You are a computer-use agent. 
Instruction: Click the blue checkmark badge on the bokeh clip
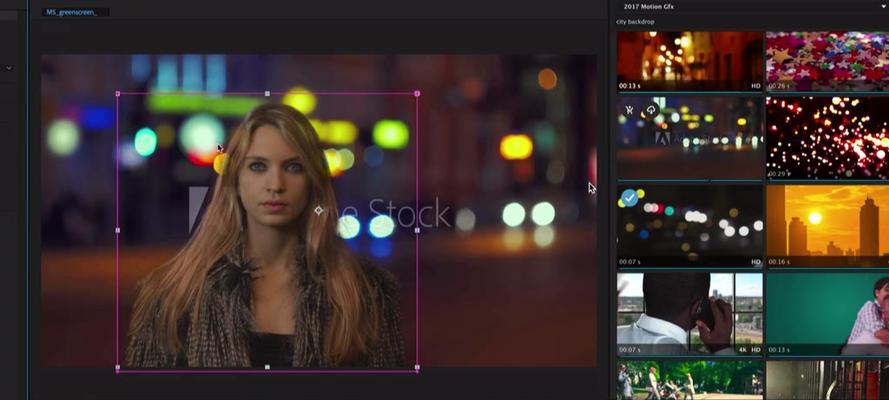[x=629, y=198]
